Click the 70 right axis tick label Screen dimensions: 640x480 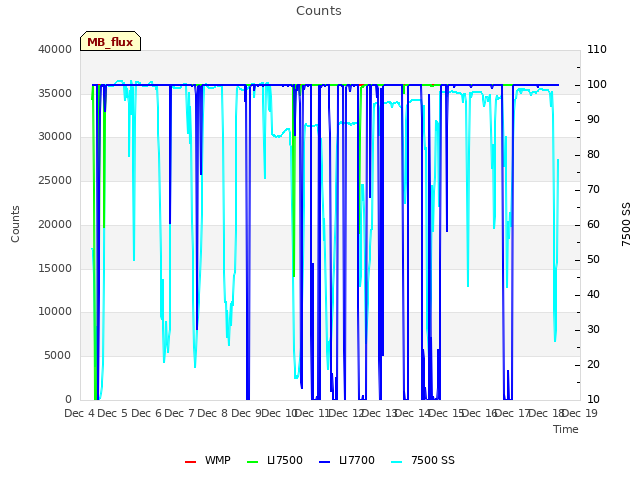(593, 190)
